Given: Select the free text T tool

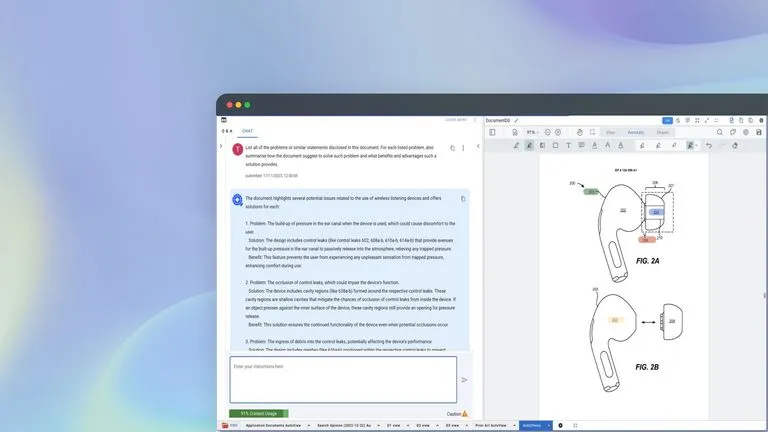Looking at the screenshot, I should [568, 145].
